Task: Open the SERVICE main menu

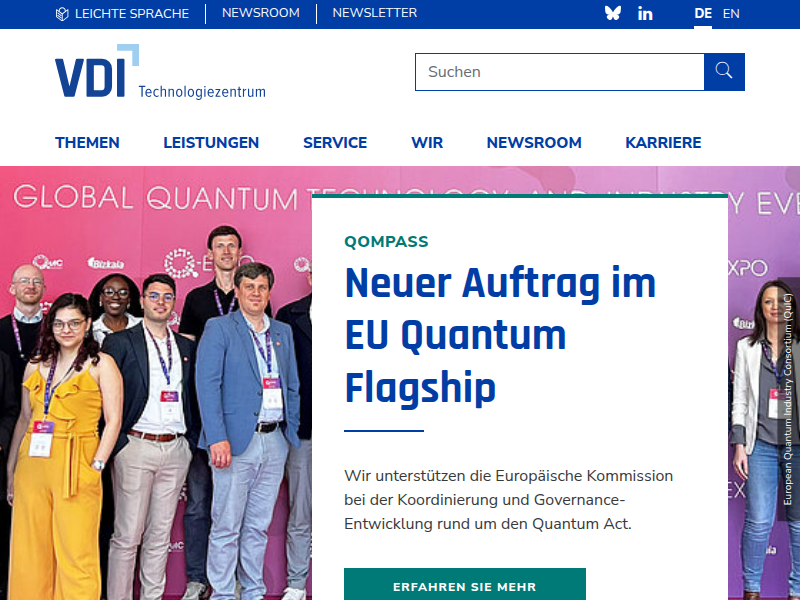Action: (335, 142)
